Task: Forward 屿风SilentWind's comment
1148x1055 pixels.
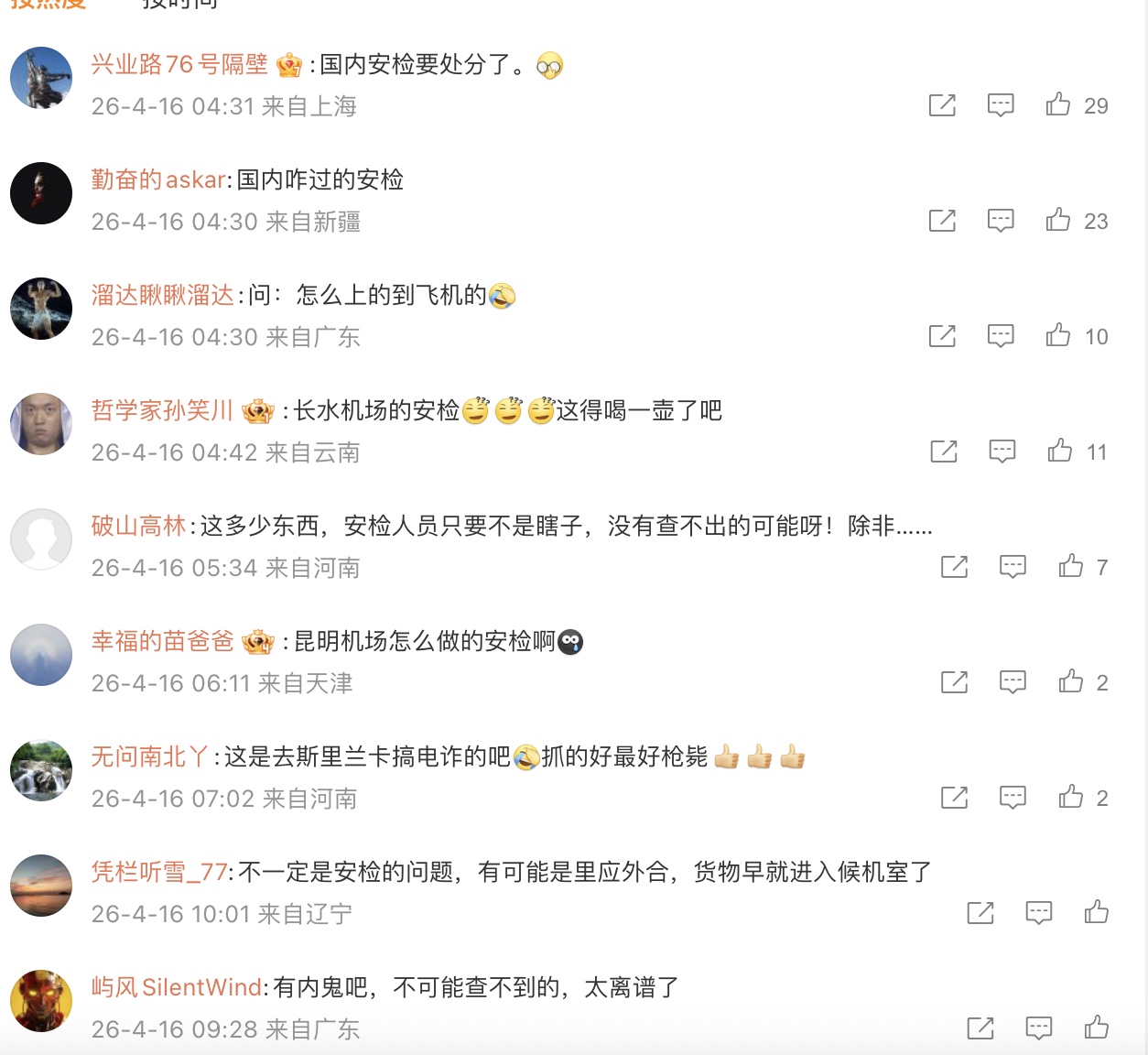Action: pos(980,1028)
